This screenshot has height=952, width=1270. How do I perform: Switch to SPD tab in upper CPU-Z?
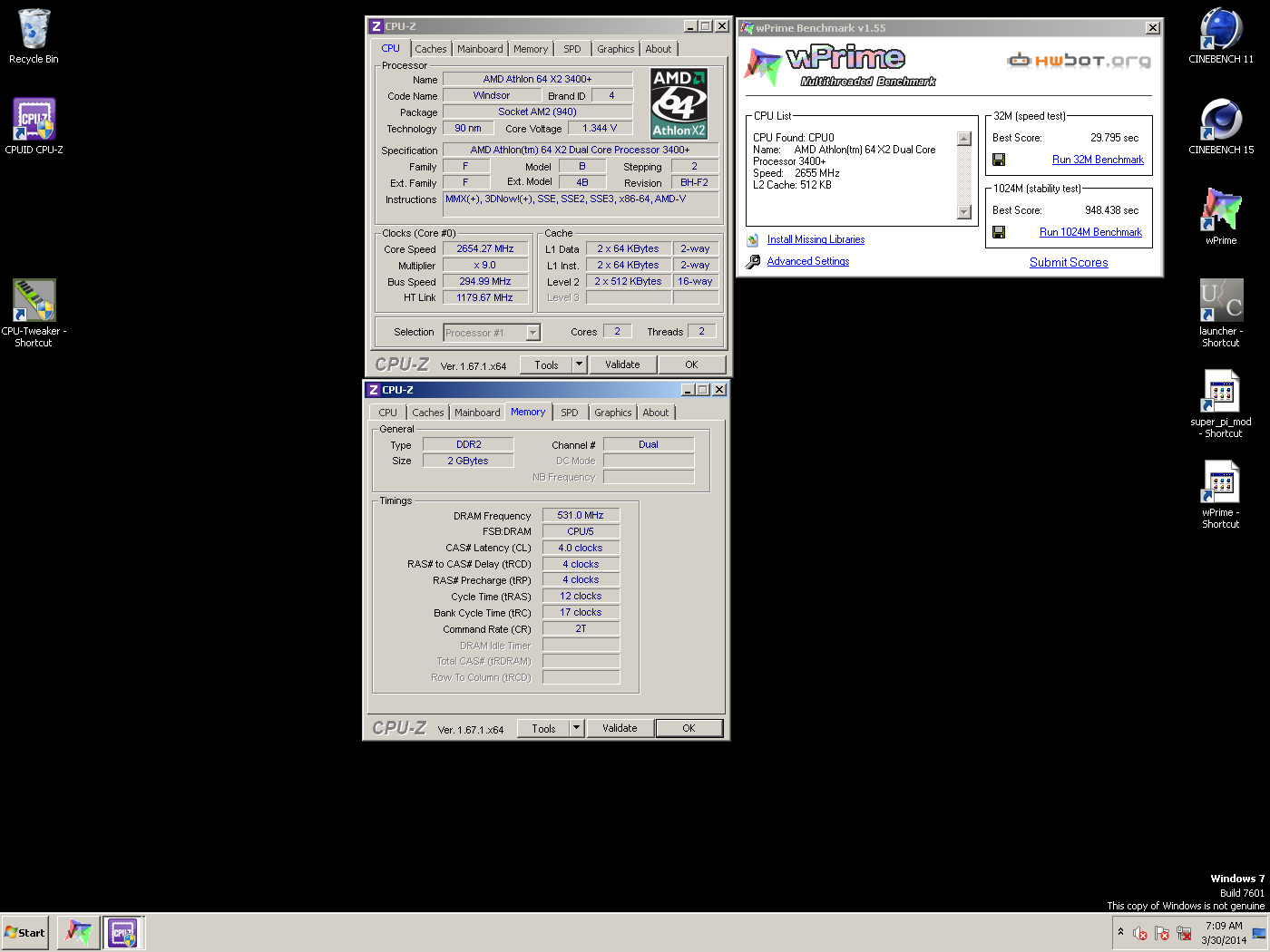point(572,49)
